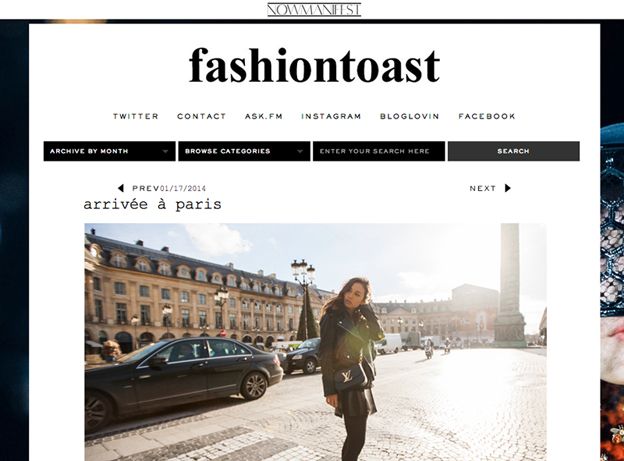Viewport: 624px width, 461px height.
Task: Open the Browse Categories dropdown
Action: [244, 151]
